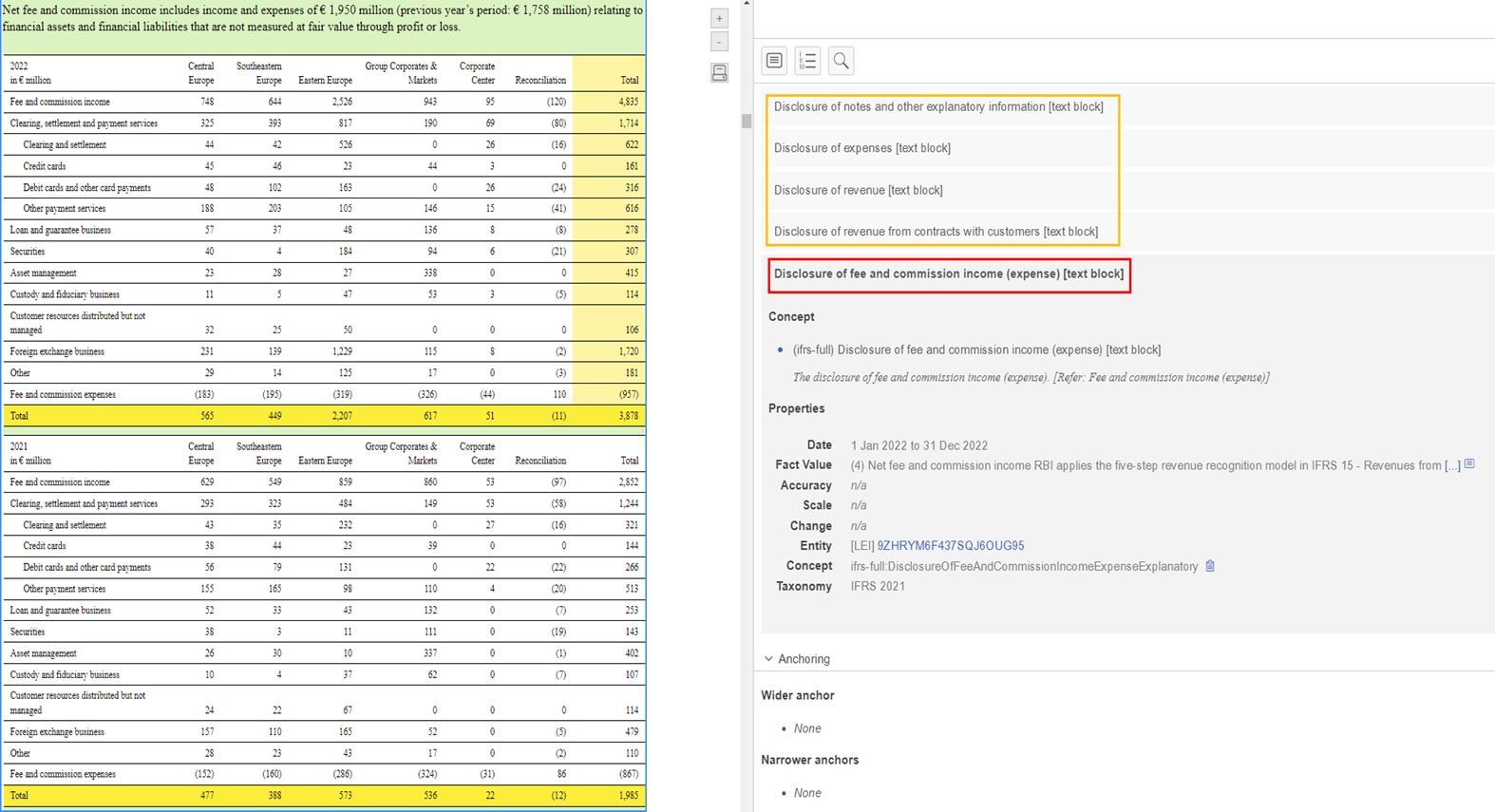Click the 2022 Total row value 3,878
This screenshot has width=1495, height=812.
[628, 416]
